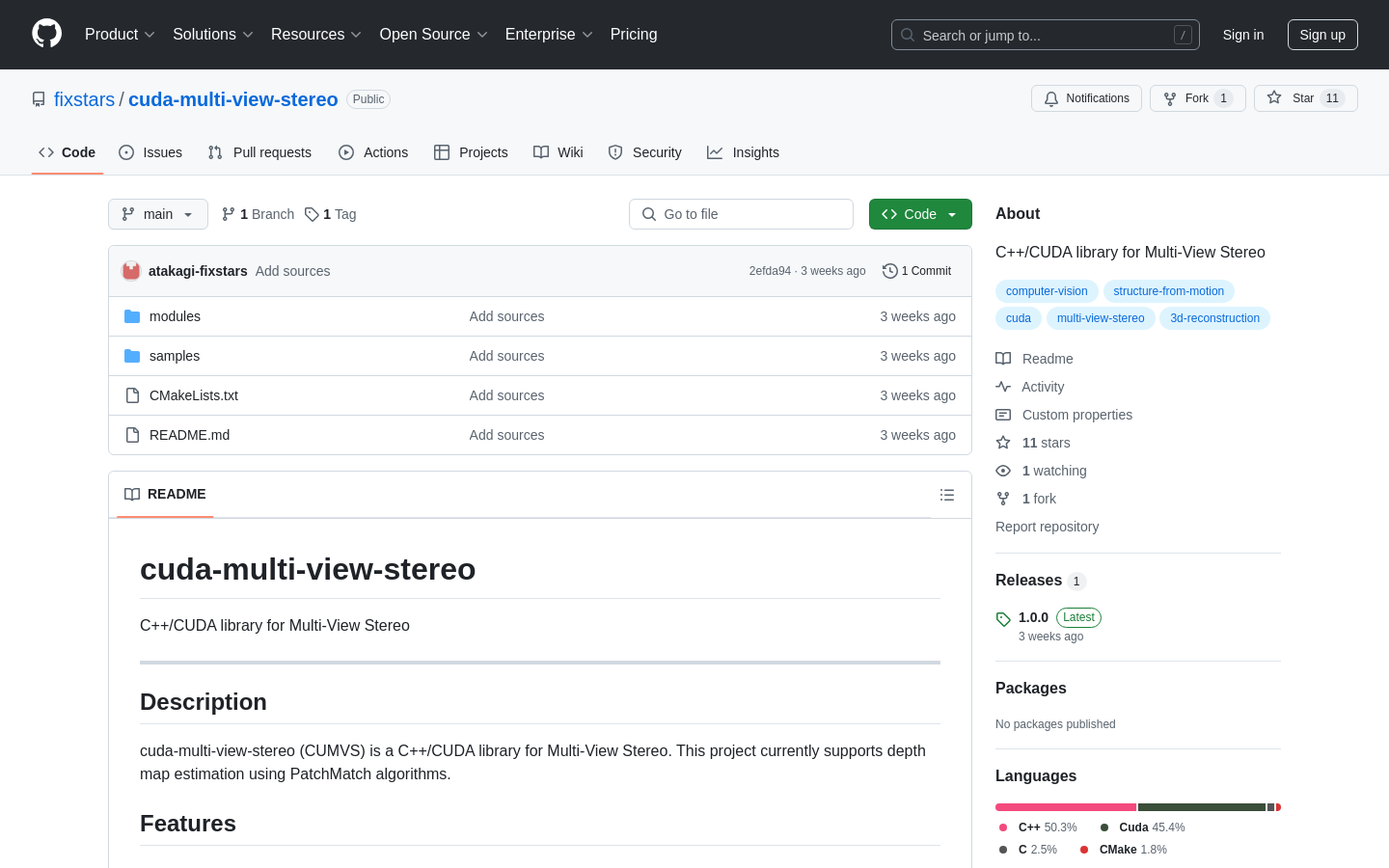This screenshot has height=868, width=1389.
Task: Click the Latest release label
Action: click(x=1078, y=617)
